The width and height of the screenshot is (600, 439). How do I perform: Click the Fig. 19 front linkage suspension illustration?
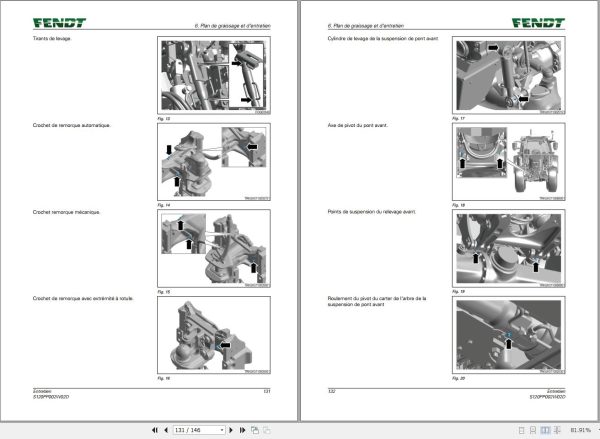click(509, 248)
